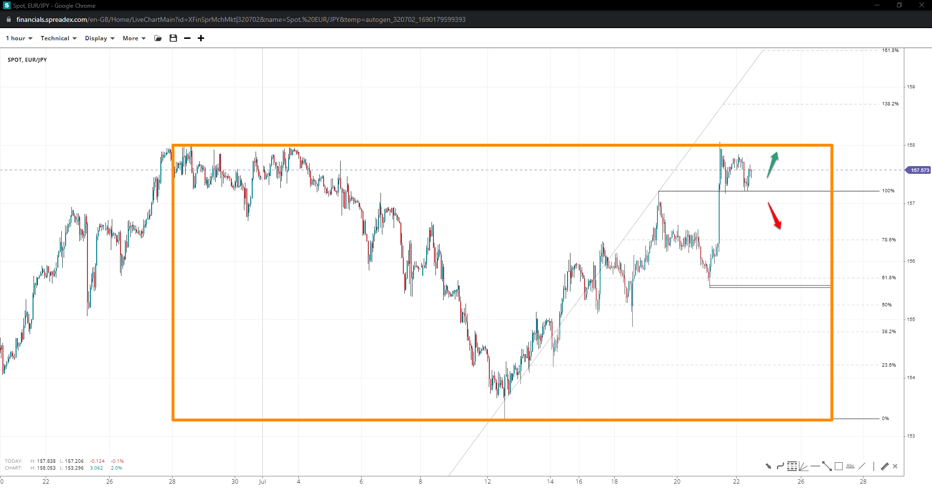The height and width of the screenshot is (489, 932).
Task: Choose the rectangle drawing tool
Action: click(838, 466)
